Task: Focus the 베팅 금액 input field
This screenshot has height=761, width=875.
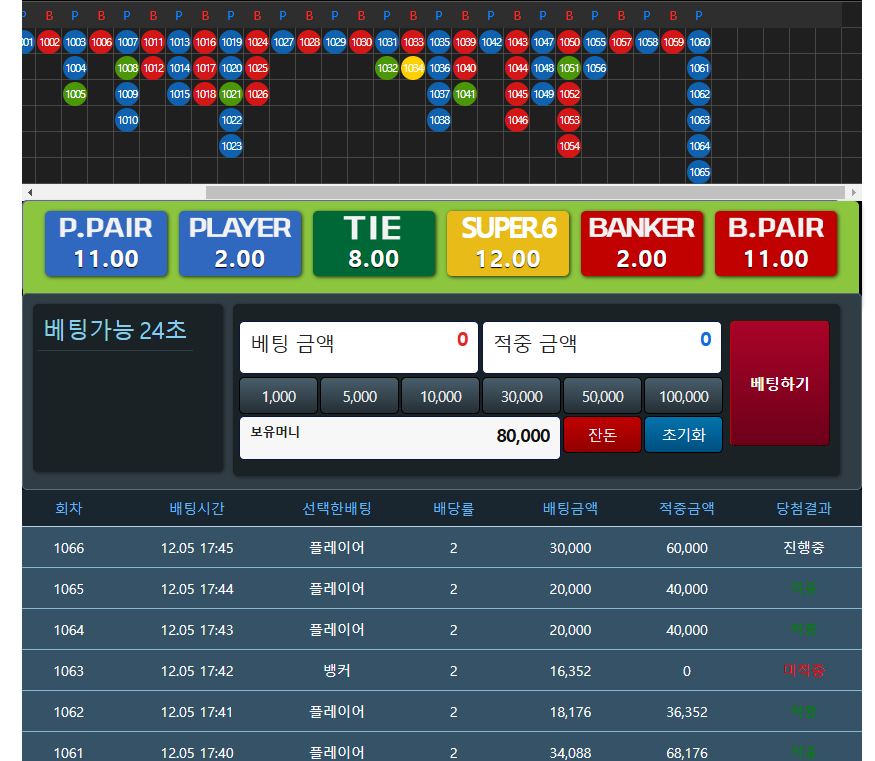Action: click(359, 347)
